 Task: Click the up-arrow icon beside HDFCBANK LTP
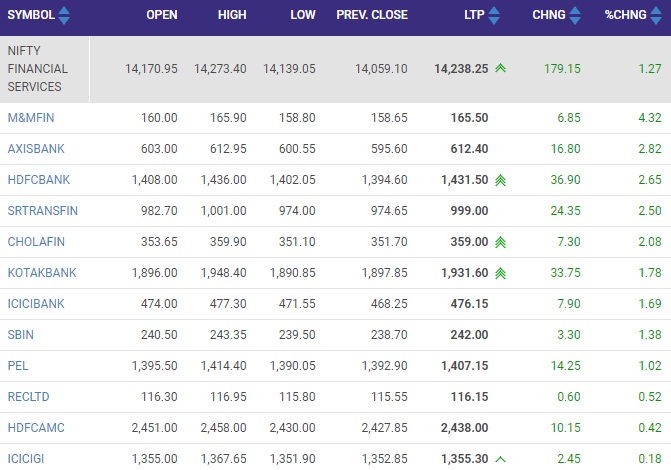[x=501, y=180]
